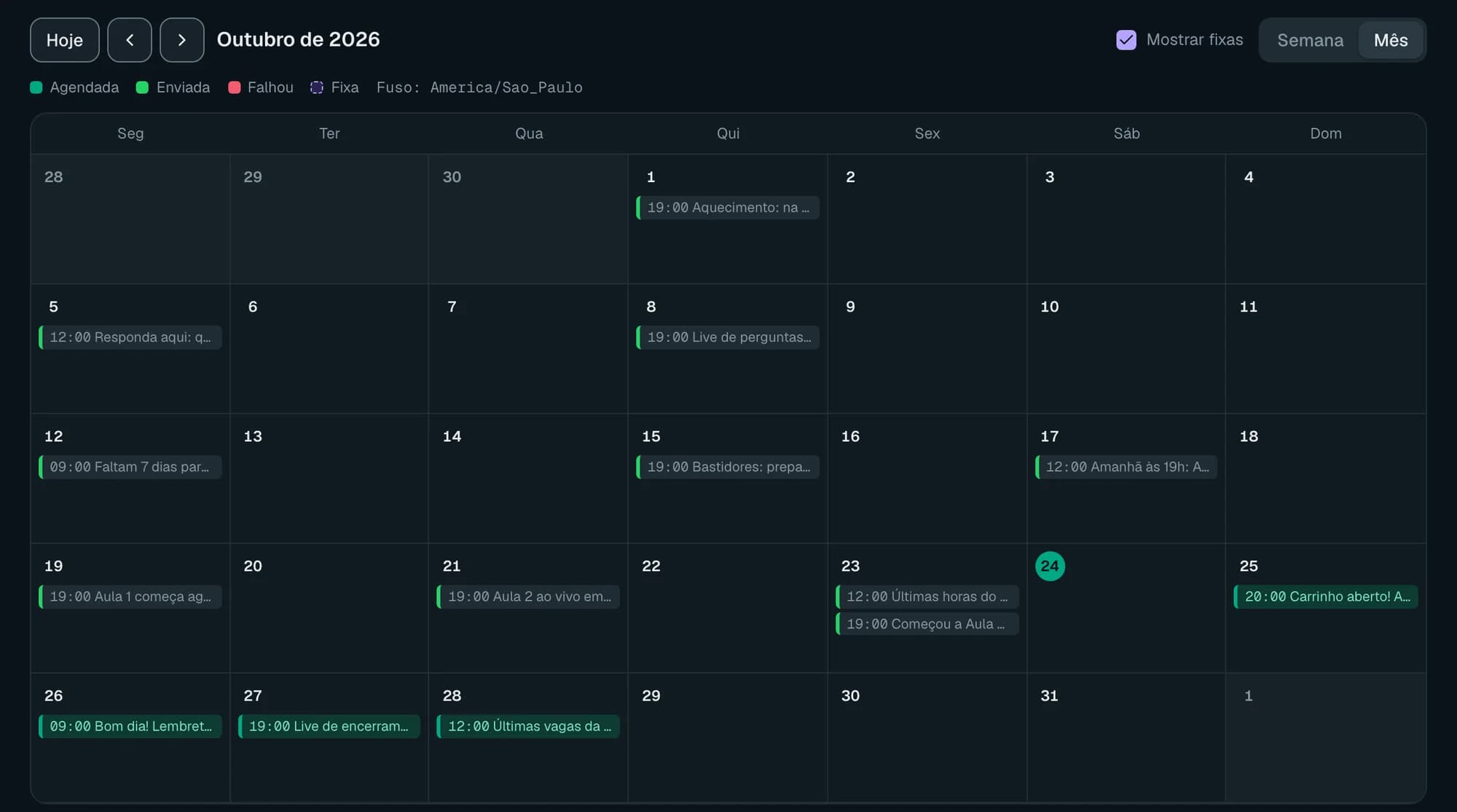1457x812 pixels.
Task: Go to next month with right chevron
Action: click(182, 40)
